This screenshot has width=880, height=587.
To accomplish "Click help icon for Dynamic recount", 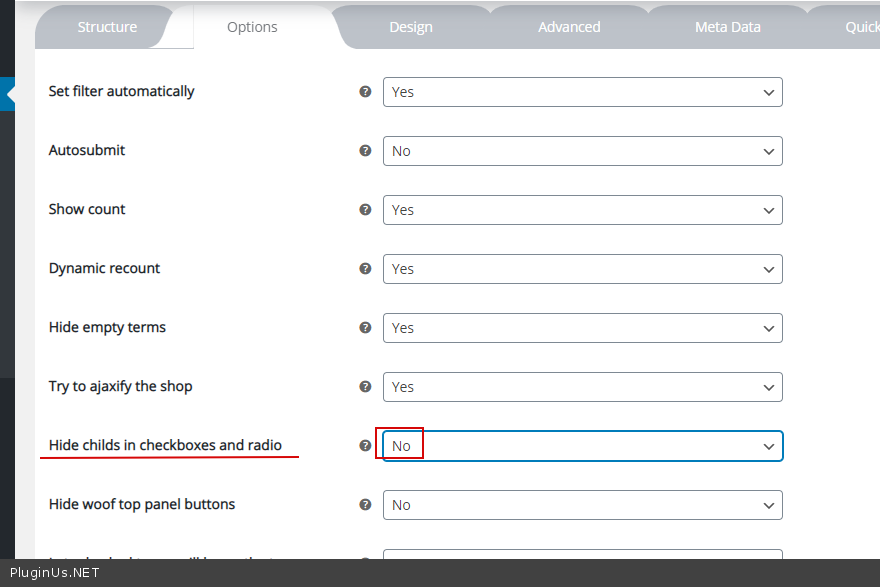I will coord(365,268).
